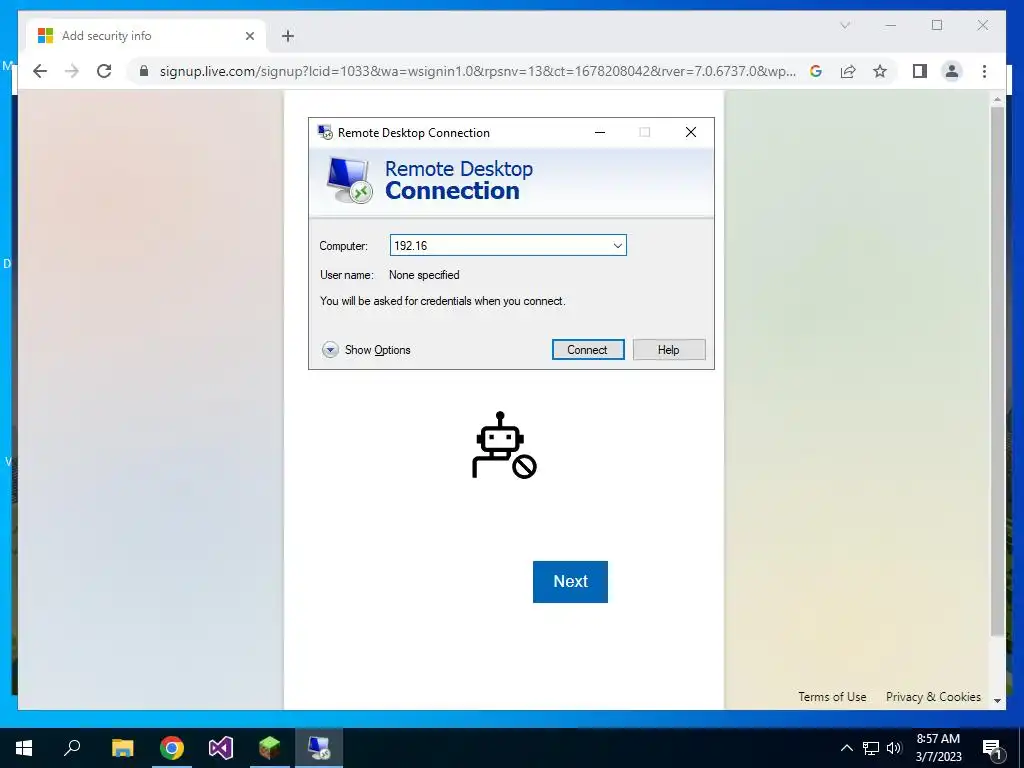Open Chrome tab search chevron
This screenshot has height=768, width=1024.
click(x=845, y=25)
